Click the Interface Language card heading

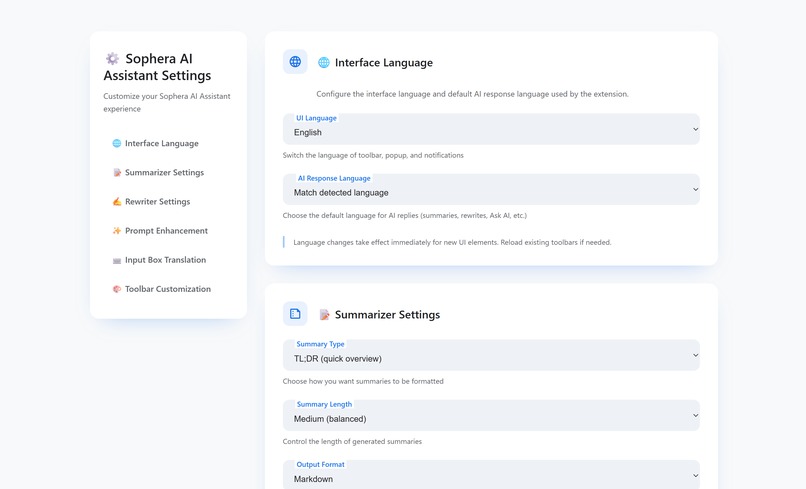(x=384, y=63)
